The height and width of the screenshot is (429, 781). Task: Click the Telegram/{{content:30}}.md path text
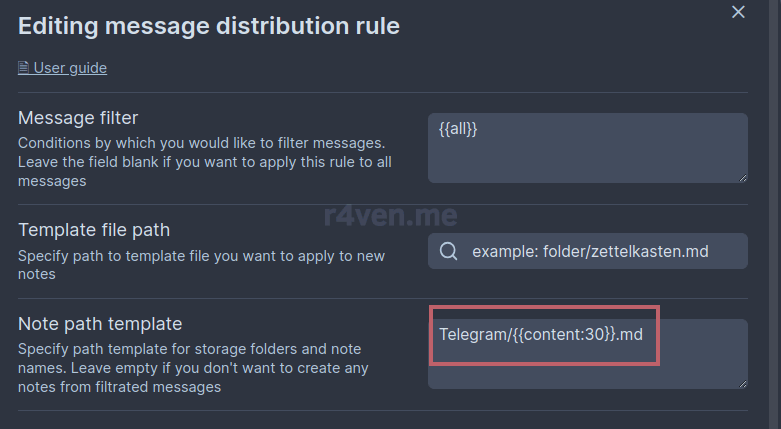tap(541, 334)
